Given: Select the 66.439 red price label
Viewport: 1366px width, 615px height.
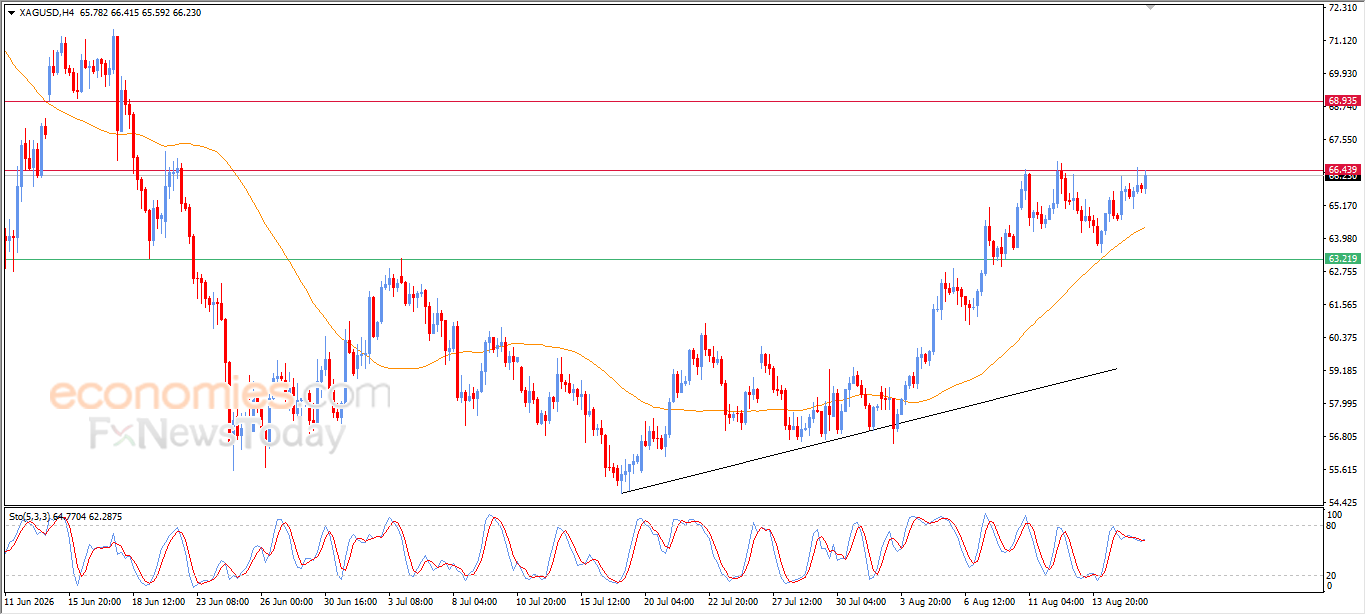Looking at the screenshot, I should (1342, 170).
